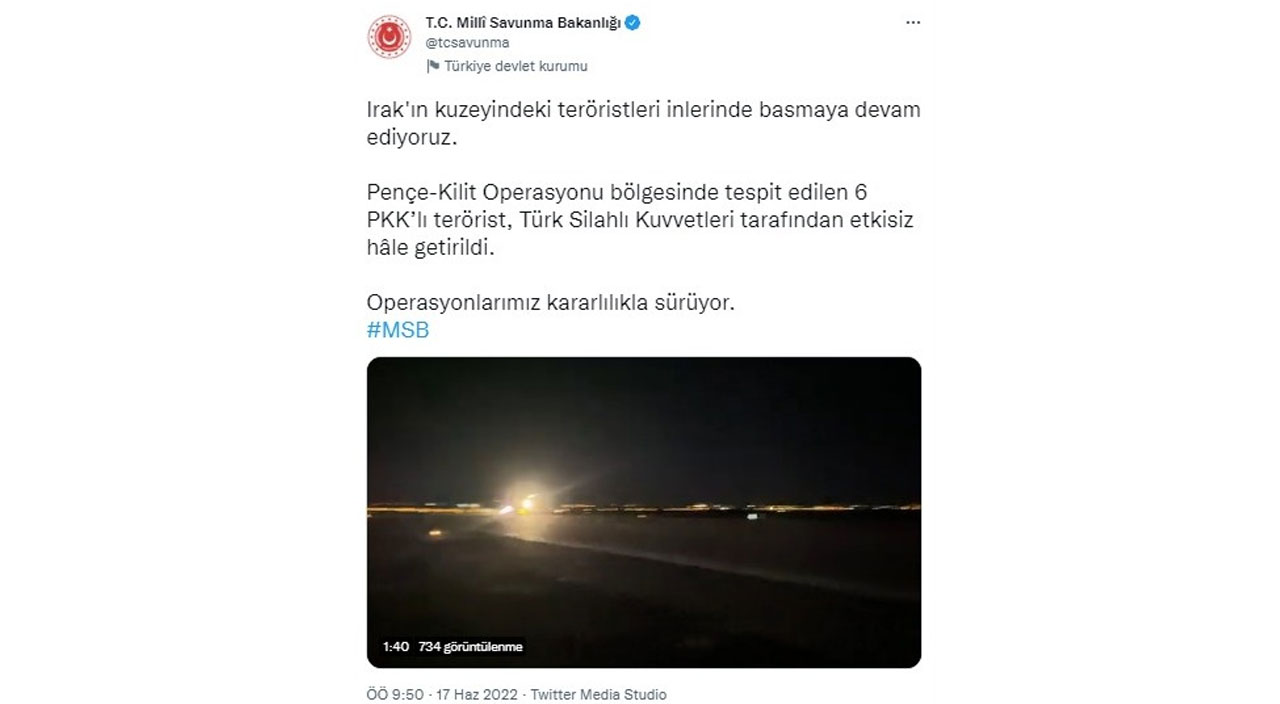Click the 734 görüntülenme view count
Viewport: 1280px width, 704px height.
click(x=470, y=647)
